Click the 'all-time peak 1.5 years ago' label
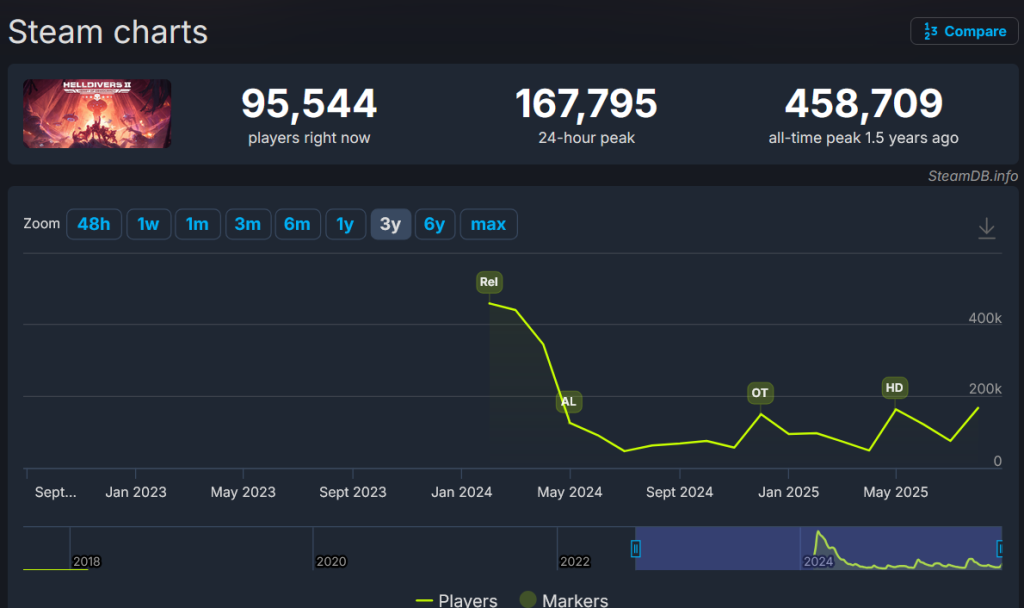The height and width of the screenshot is (608, 1024). point(863,138)
